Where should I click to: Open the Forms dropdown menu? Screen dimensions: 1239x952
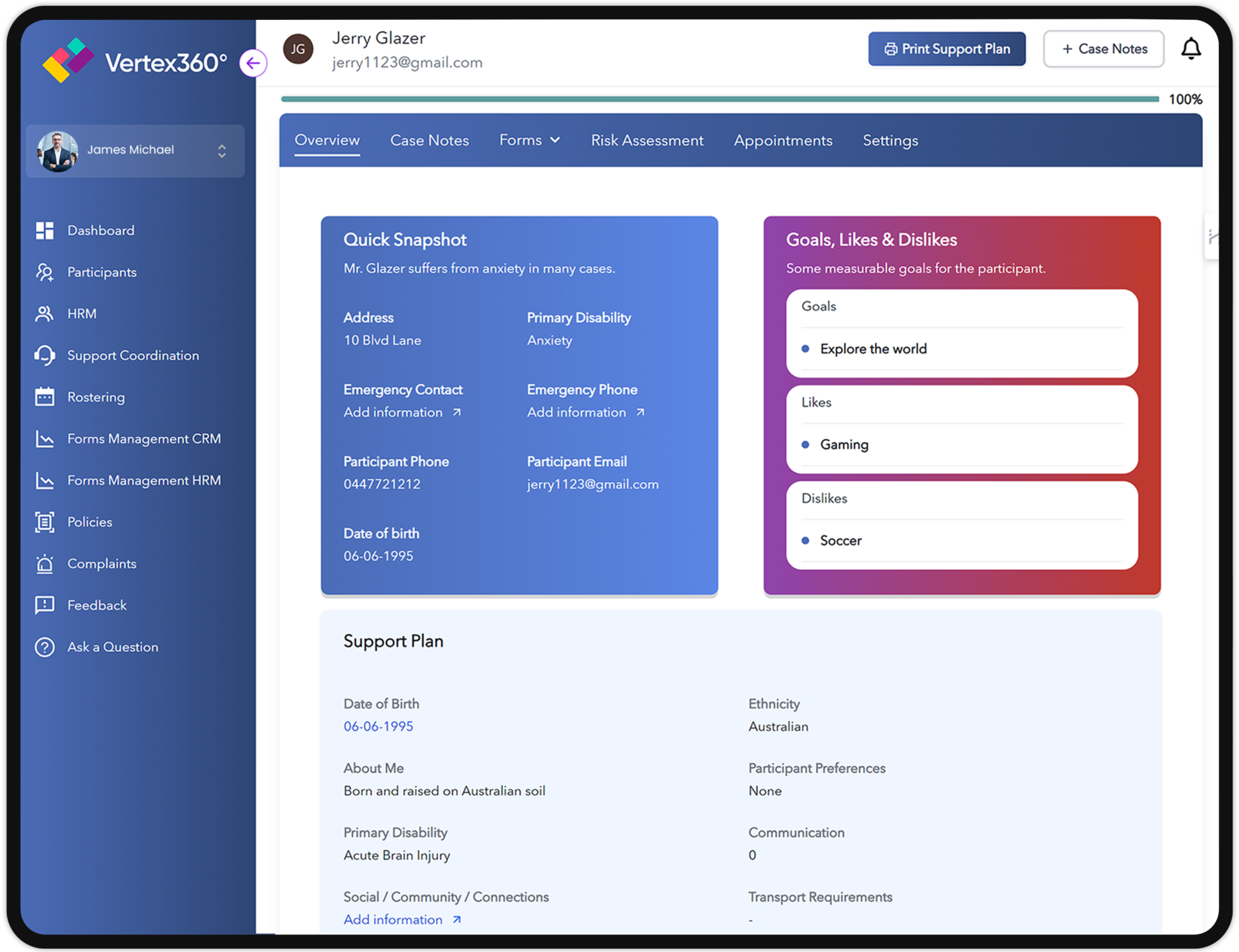(x=529, y=140)
